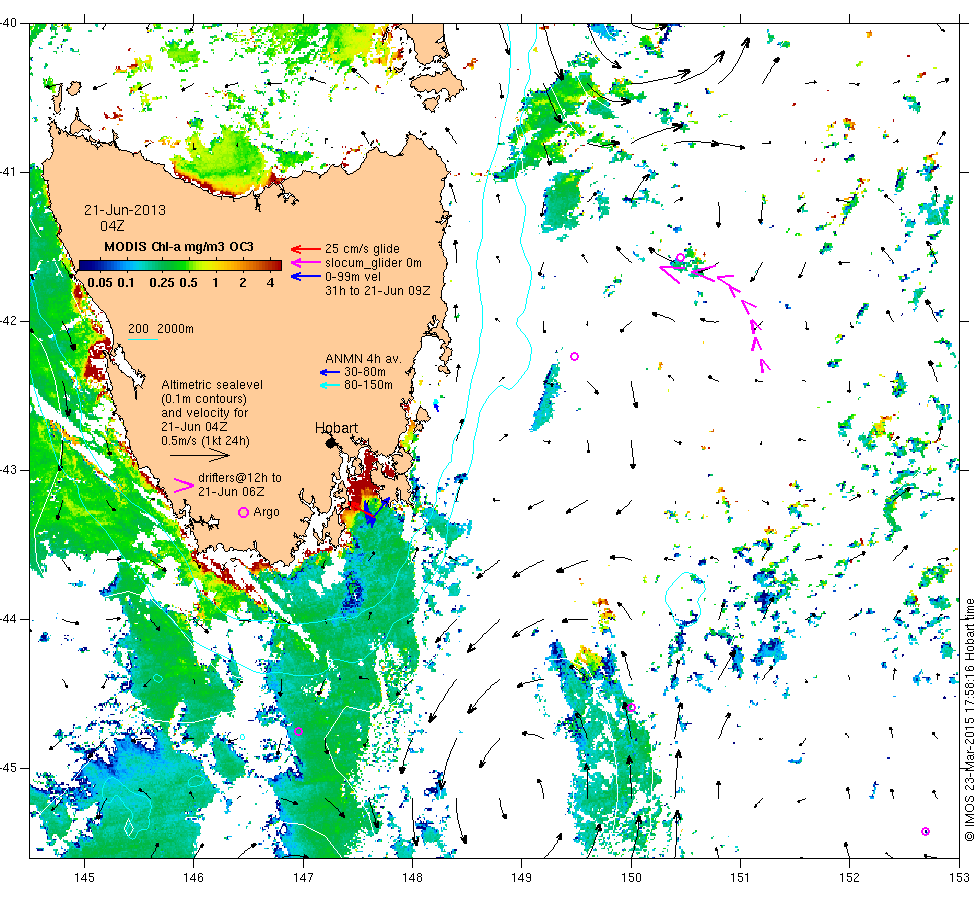This screenshot has width=980, height=900.
Task: Click the blue '30-80m' legend arrow
Action: [329, 372]
